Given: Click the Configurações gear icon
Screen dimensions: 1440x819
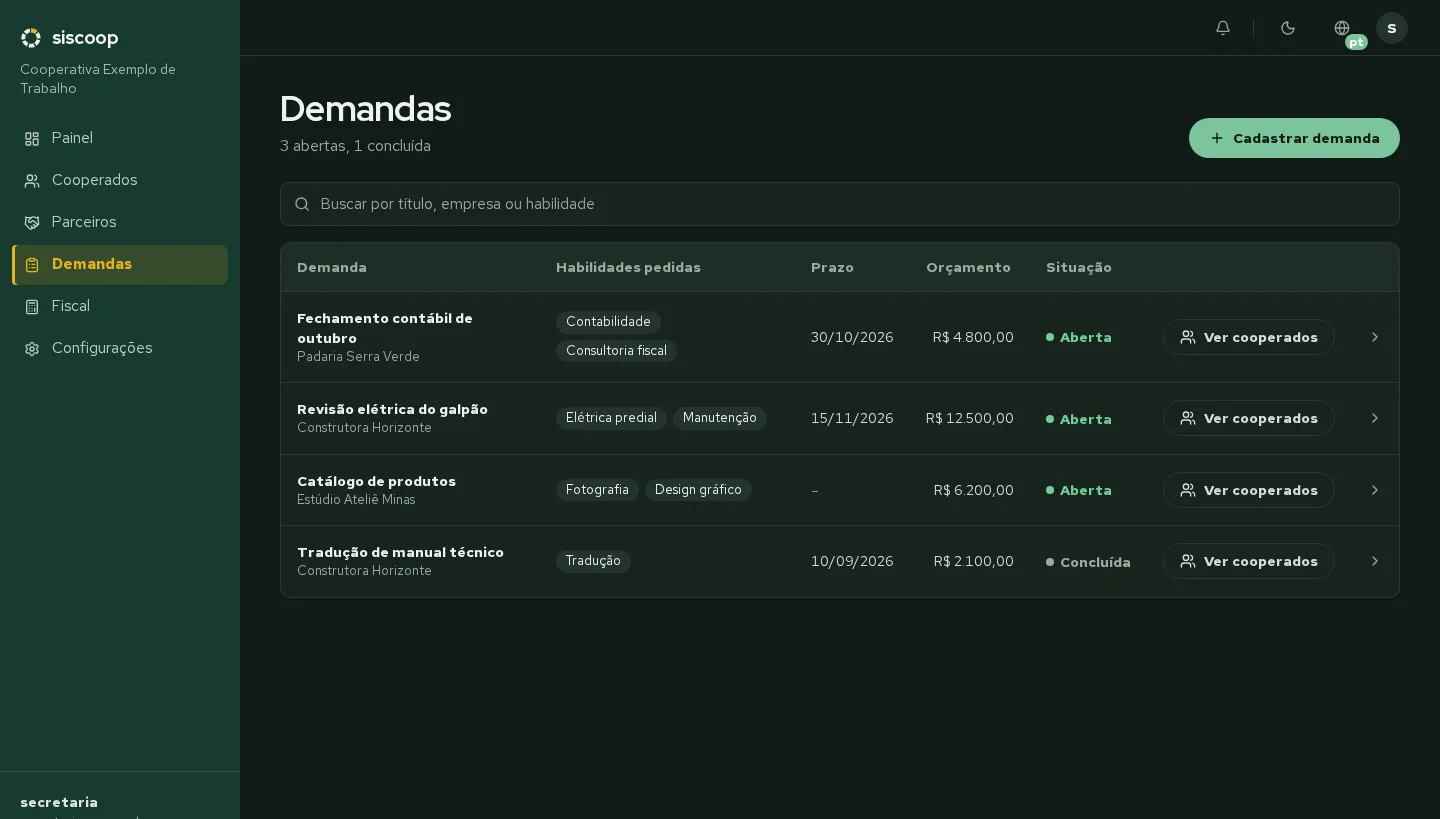Looking at the screenshot, I should (x=32, y=349).
